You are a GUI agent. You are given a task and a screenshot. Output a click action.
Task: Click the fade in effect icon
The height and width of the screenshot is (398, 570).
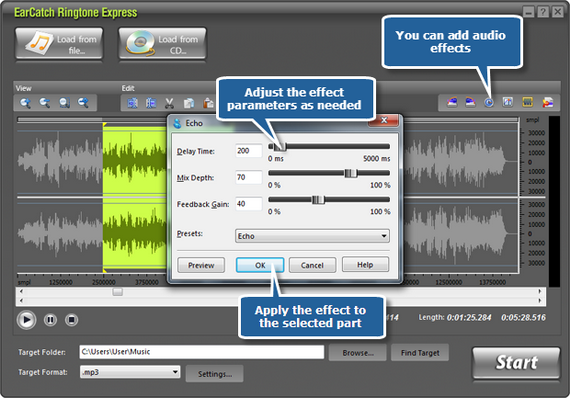click(x=452, y=102)
